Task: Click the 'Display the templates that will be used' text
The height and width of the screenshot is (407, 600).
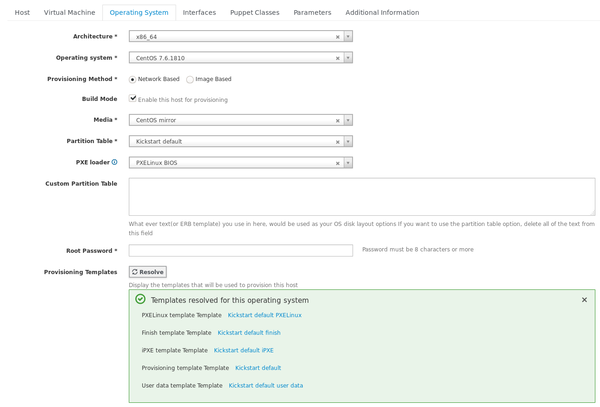Action: [x=213, y=285]
